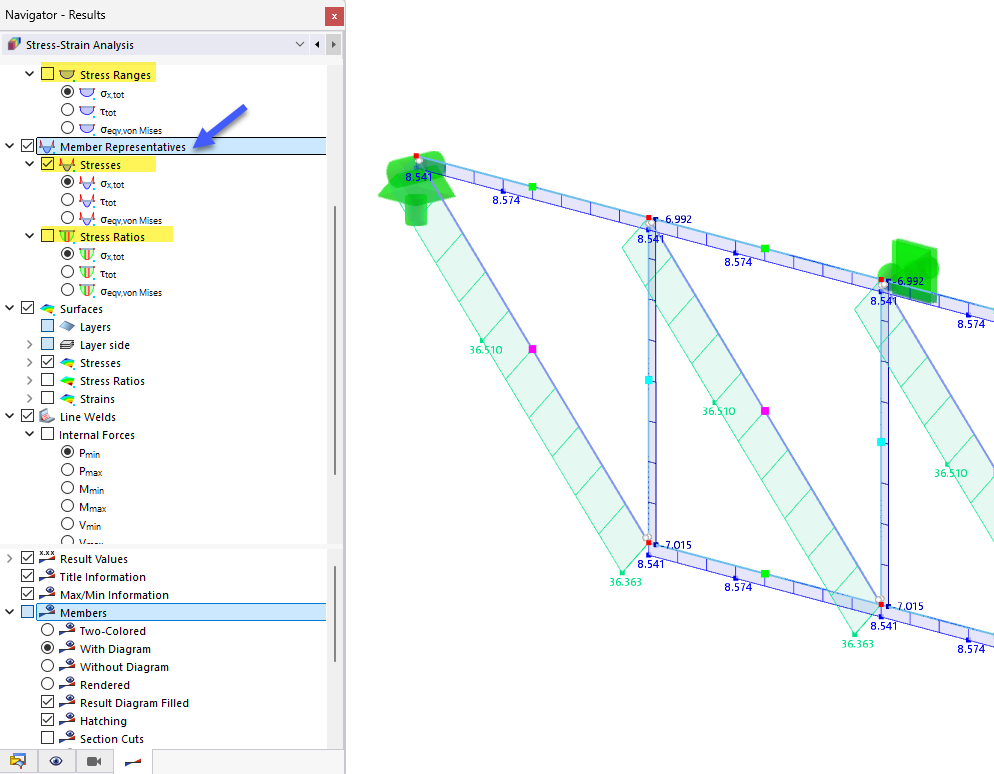Click the Stress-Strain Analysis cube icon
This screenshot has height=774, width=994.
pyautogui.click(x=14, y=44)
